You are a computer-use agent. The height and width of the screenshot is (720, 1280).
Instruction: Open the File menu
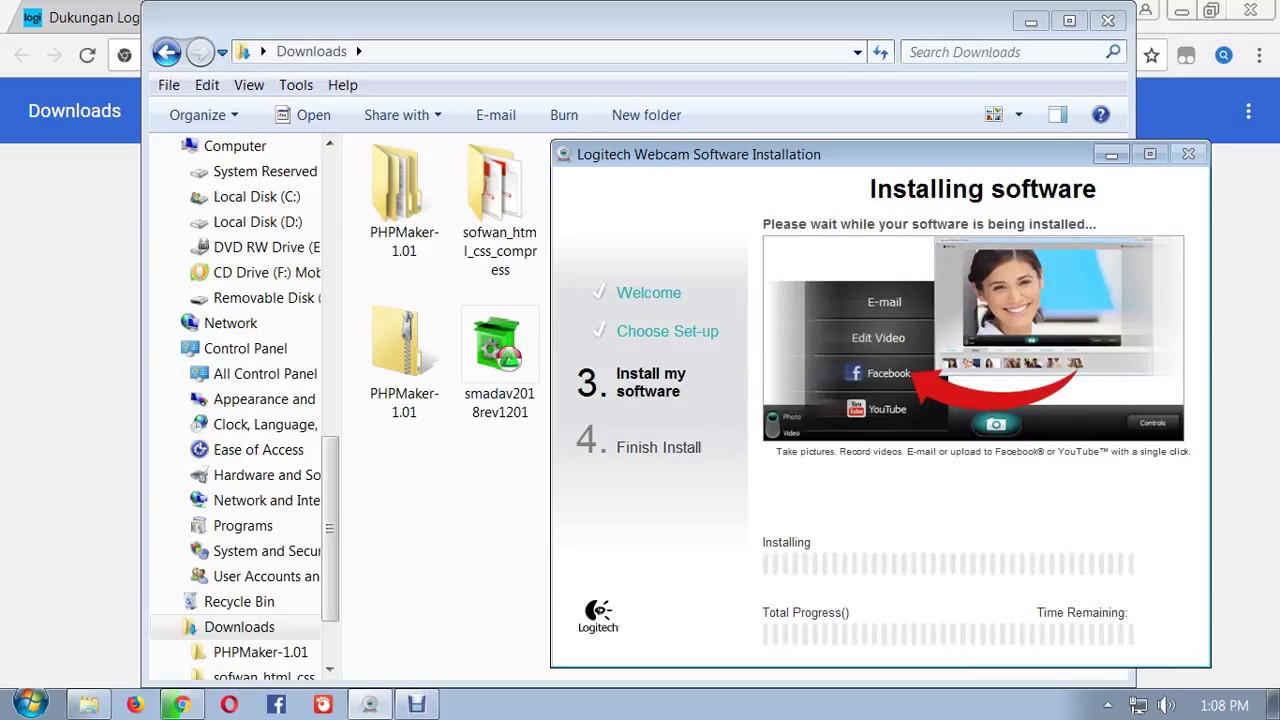point(169,85)
